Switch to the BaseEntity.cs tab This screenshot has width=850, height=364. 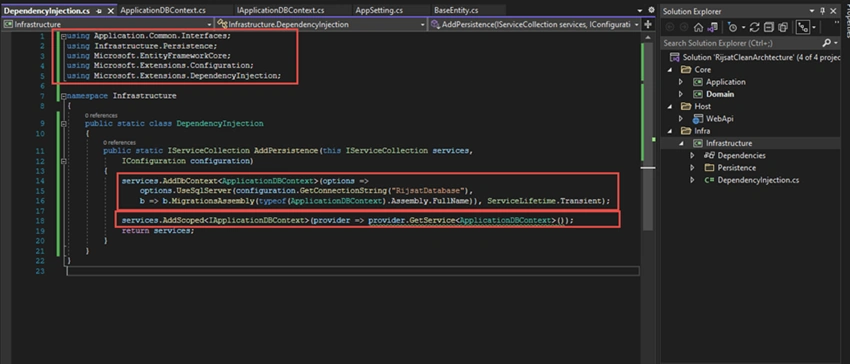coord(455,11)
